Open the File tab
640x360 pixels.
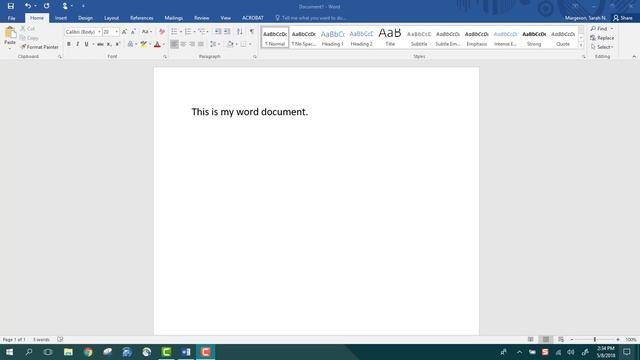click(11, 18)
